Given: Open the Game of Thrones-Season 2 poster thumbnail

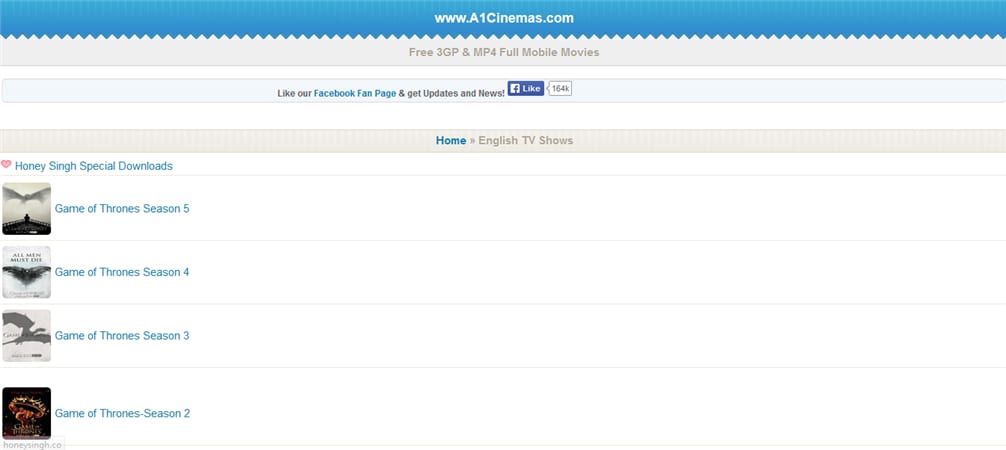Looking at the screenshot, I should [26, 413].
